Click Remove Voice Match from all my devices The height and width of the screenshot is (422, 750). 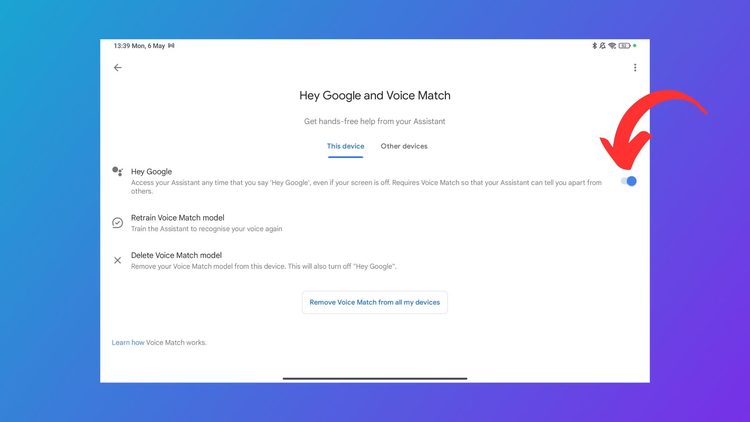tap(375, 302)
